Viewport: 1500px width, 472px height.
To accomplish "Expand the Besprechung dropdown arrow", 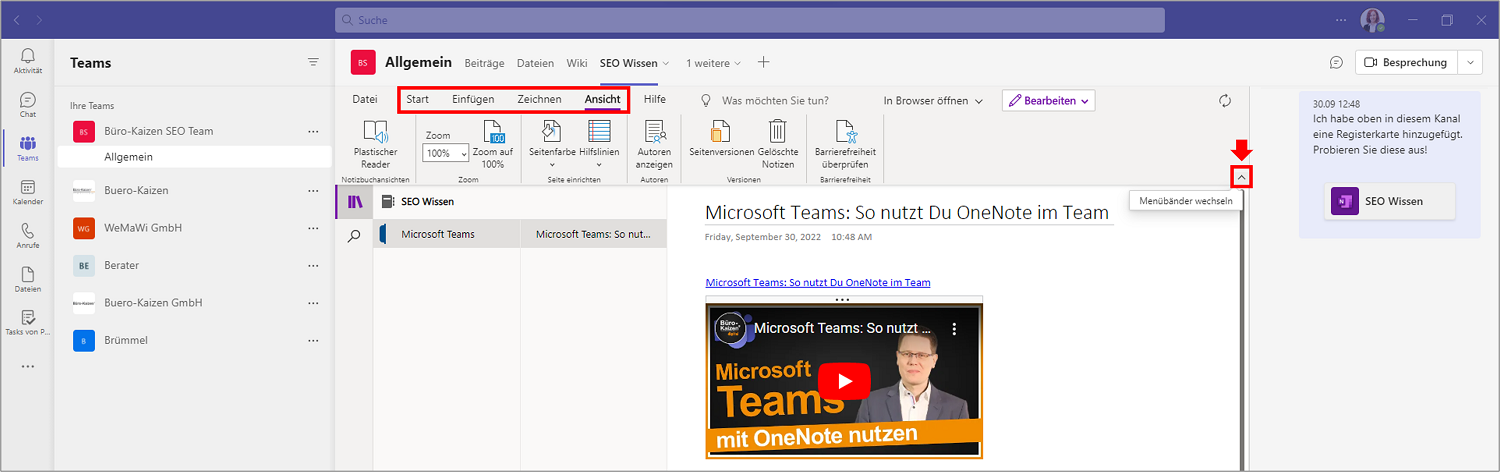I will point(1470,62).
